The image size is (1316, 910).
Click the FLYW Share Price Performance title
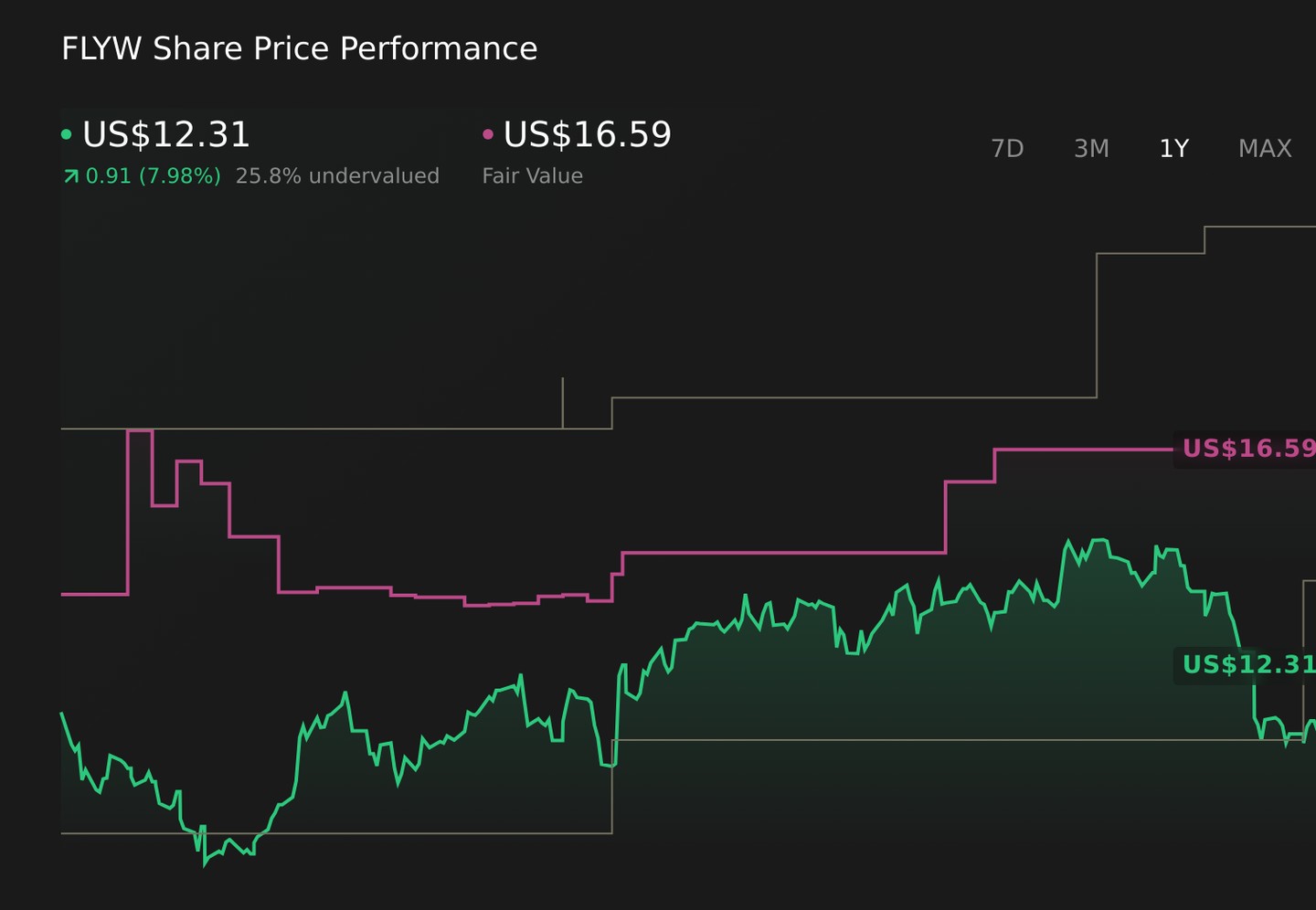point(299,48)
